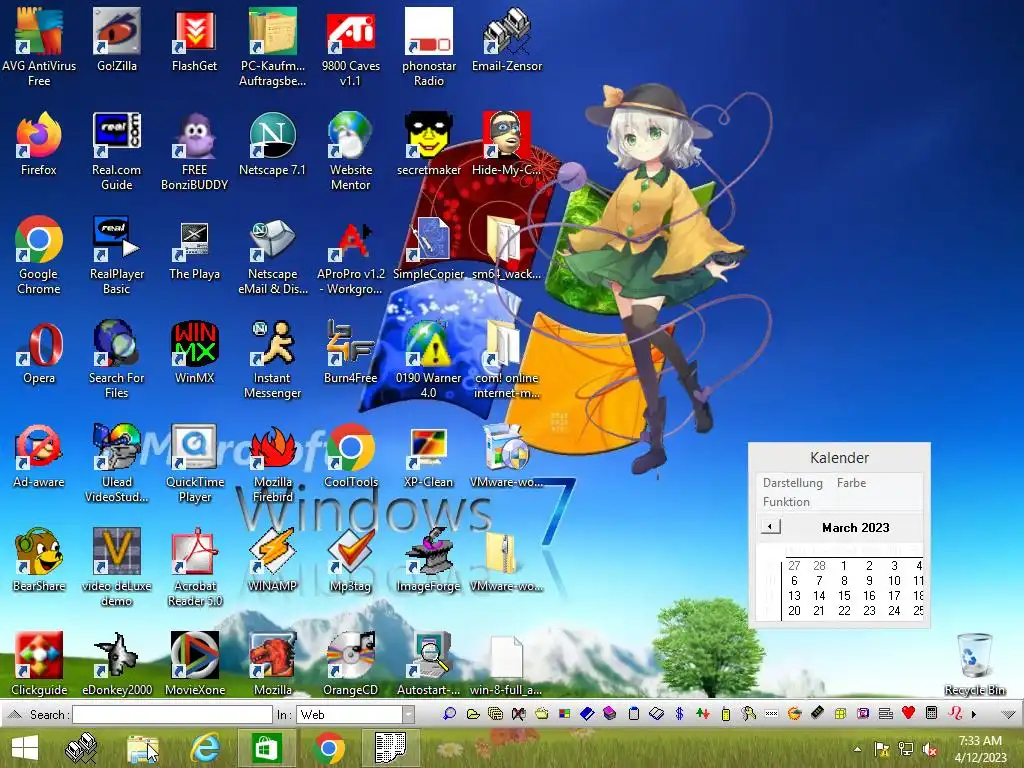Select the 0190 Warner 4.0 icon

click(x=428, y=359)
